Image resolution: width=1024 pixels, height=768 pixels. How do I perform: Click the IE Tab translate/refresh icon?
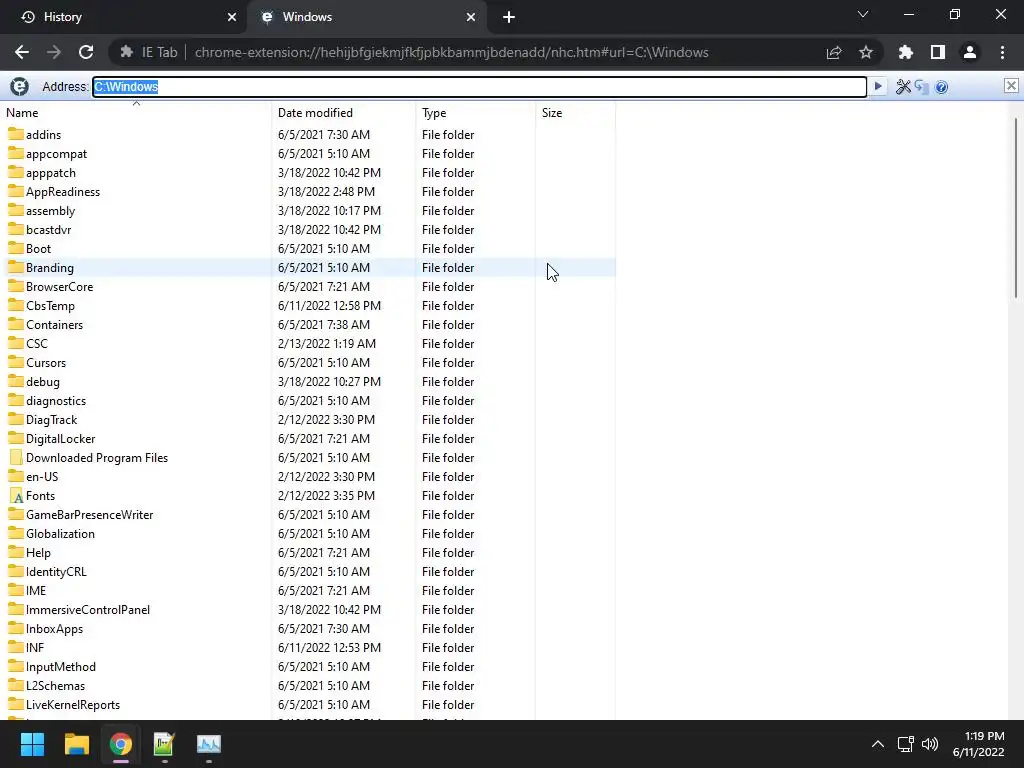click(x=921, y=86)
